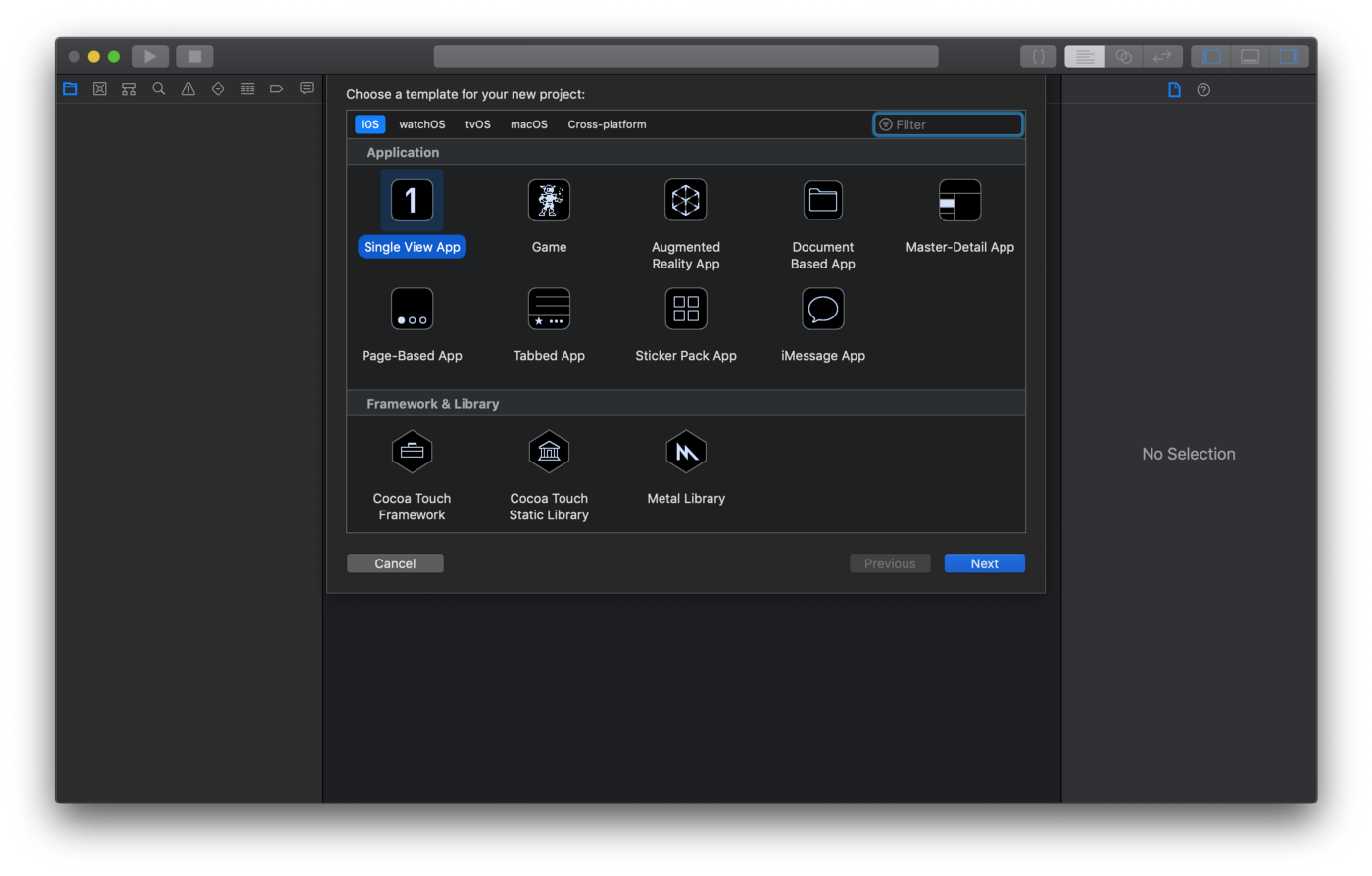Choose the Cocoa Touch Static Library template
1372x876 pixels.
click(549, 476)
